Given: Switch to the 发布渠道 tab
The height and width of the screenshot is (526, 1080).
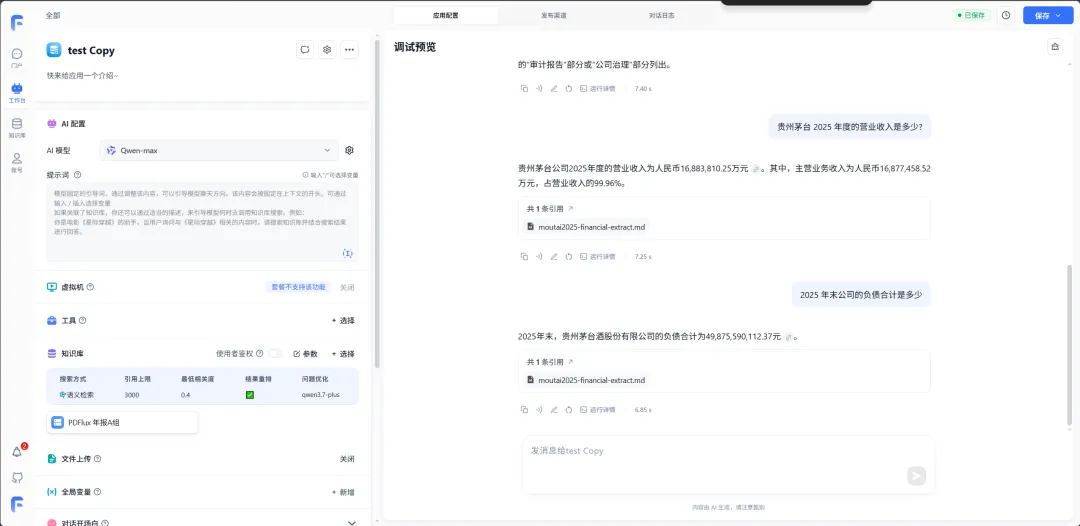Looking at the screenshot, I should click(x=554, y=15).
